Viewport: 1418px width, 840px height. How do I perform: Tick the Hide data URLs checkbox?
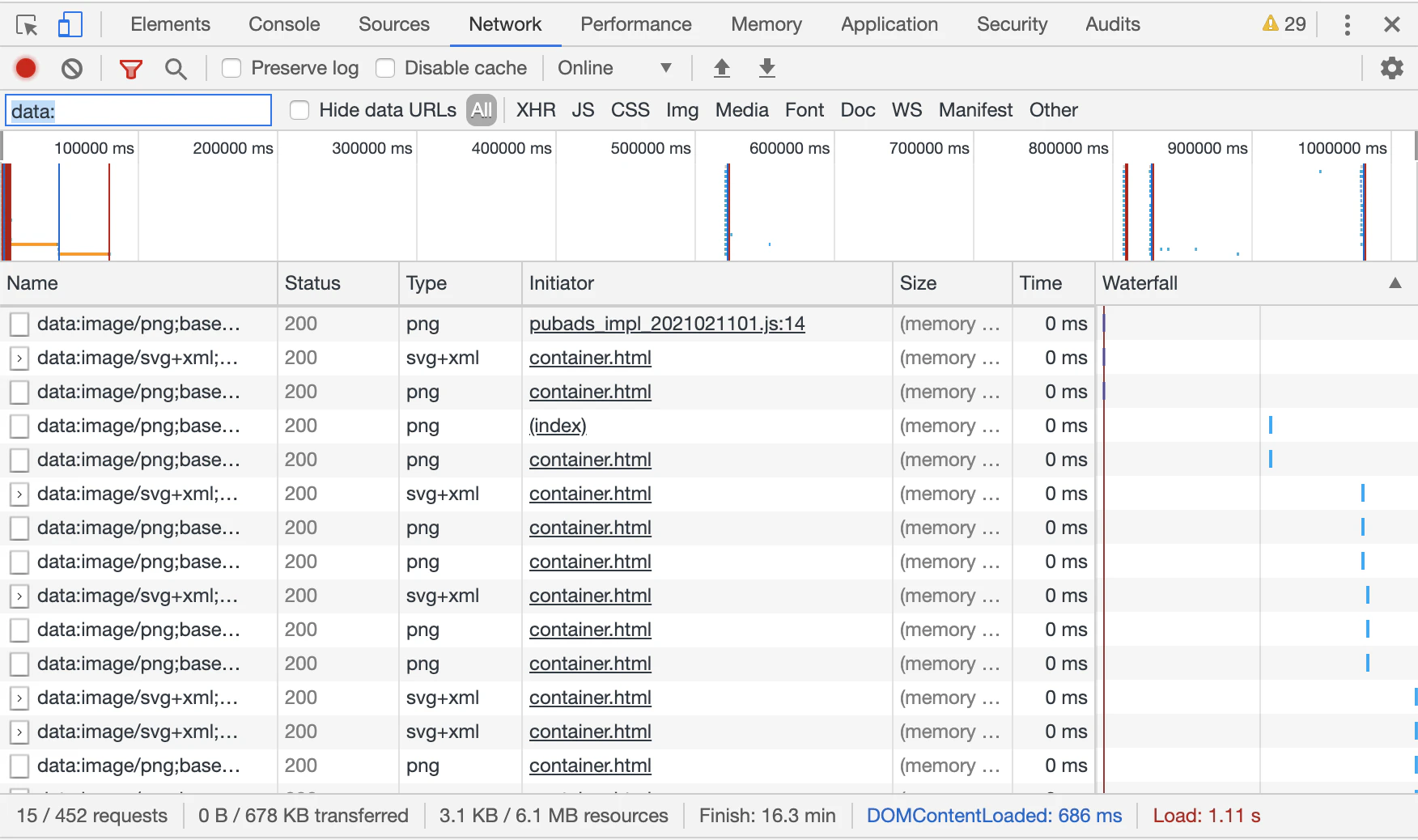click(299, 110)
